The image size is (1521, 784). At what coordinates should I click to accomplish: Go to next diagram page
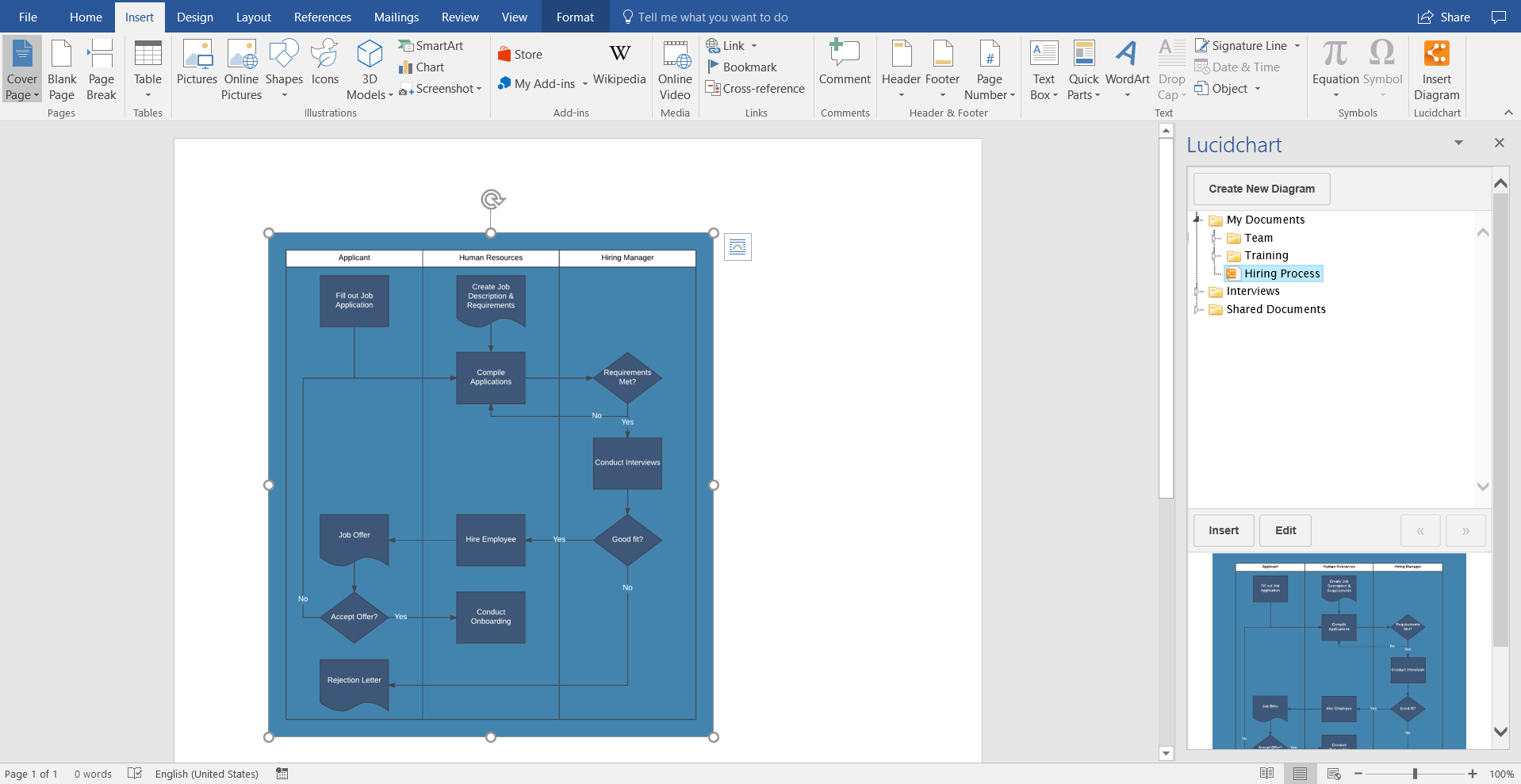pos(1465,530)
